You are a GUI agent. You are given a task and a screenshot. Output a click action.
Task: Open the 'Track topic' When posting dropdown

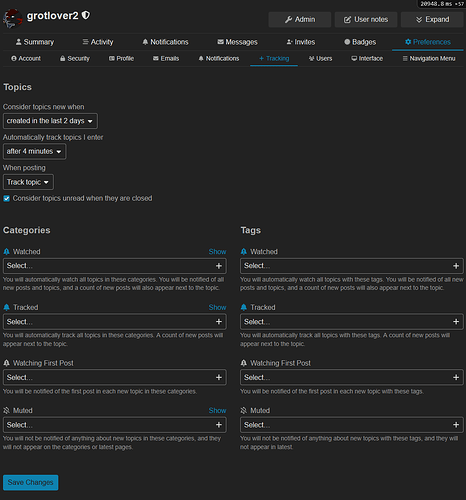28,182
